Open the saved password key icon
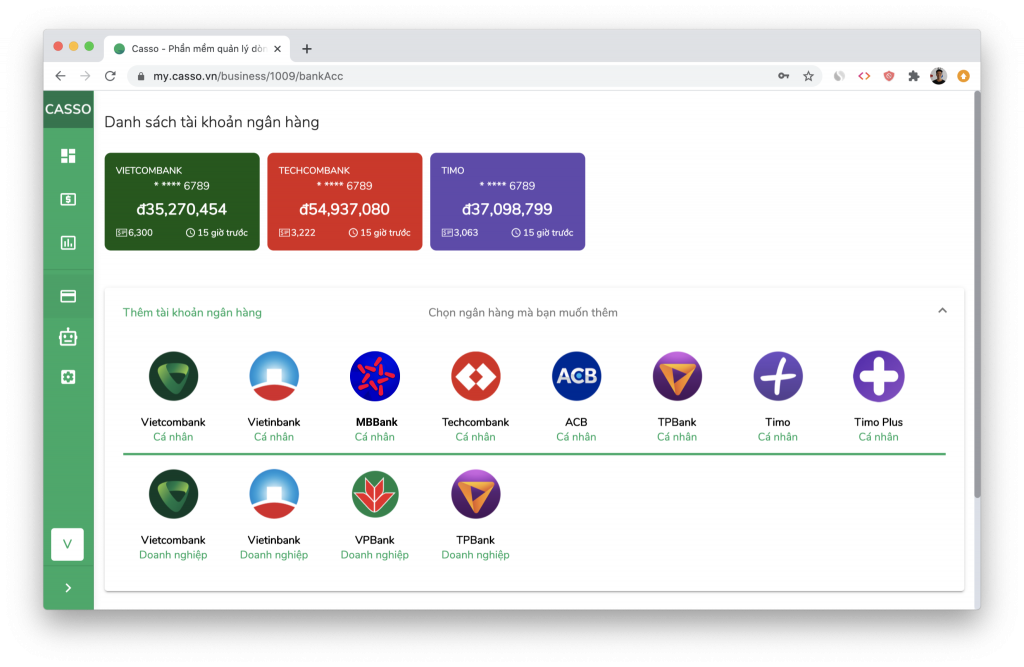Screen dimensions: 1024x667 point(784,76)
